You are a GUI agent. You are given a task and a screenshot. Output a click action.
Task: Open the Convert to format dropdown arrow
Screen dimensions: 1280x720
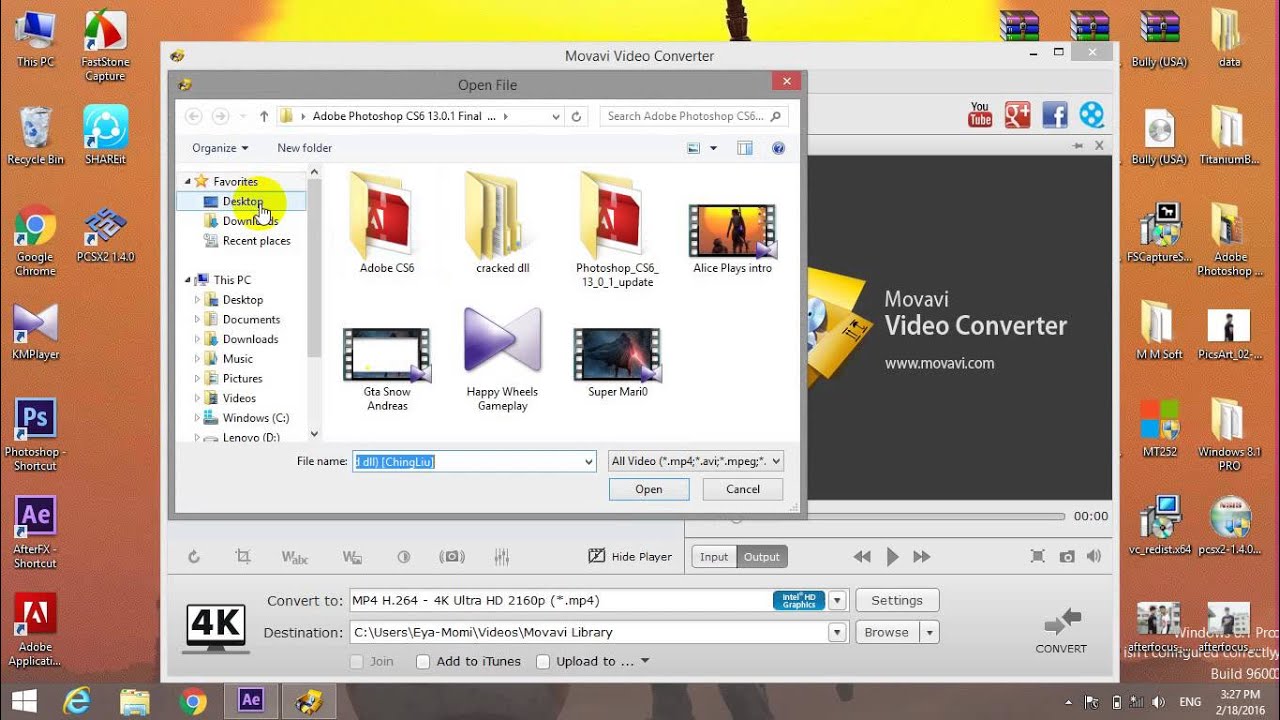[x=838, y=601]
